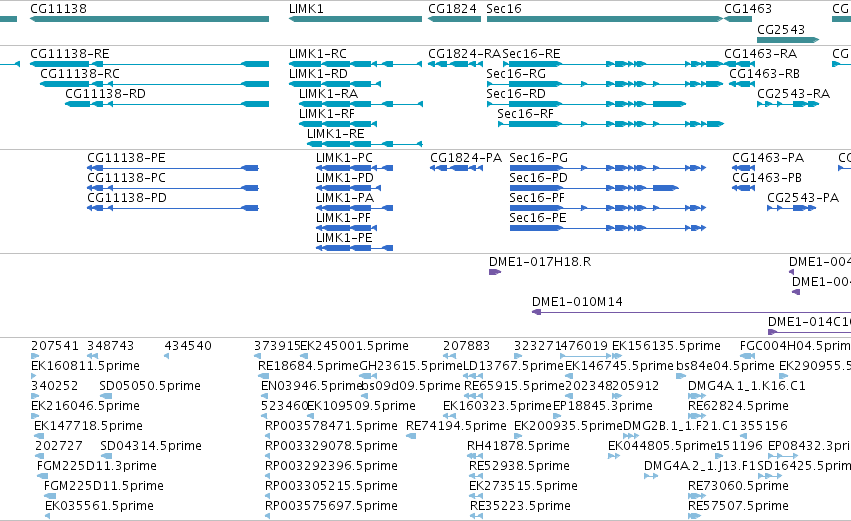The width and height of the screenshot is (851, 521).
Task: Select the CG1824-RA transcript label
Action: pos(465,54)
